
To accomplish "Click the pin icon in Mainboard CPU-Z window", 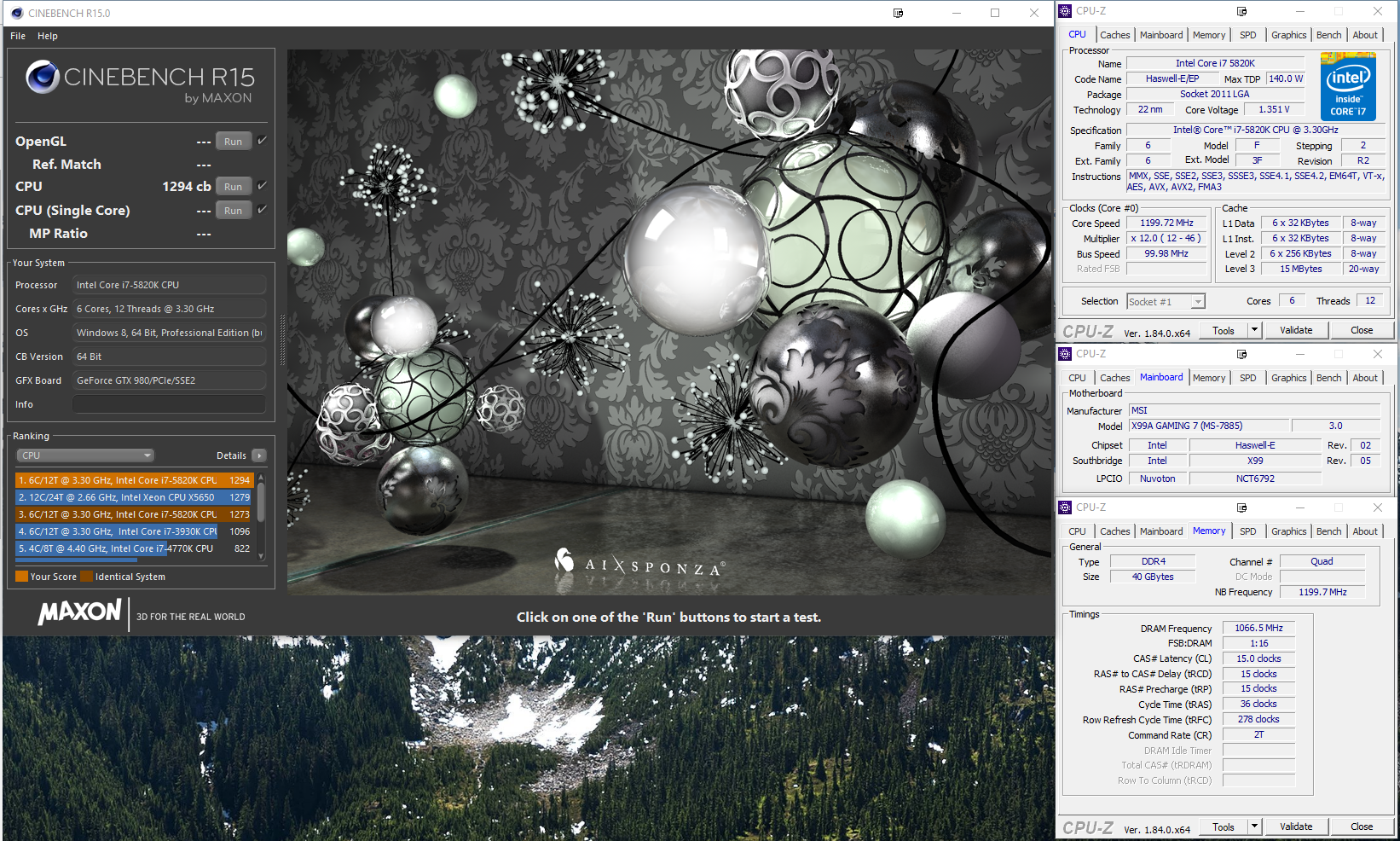I will click(x=1241, y=354).
